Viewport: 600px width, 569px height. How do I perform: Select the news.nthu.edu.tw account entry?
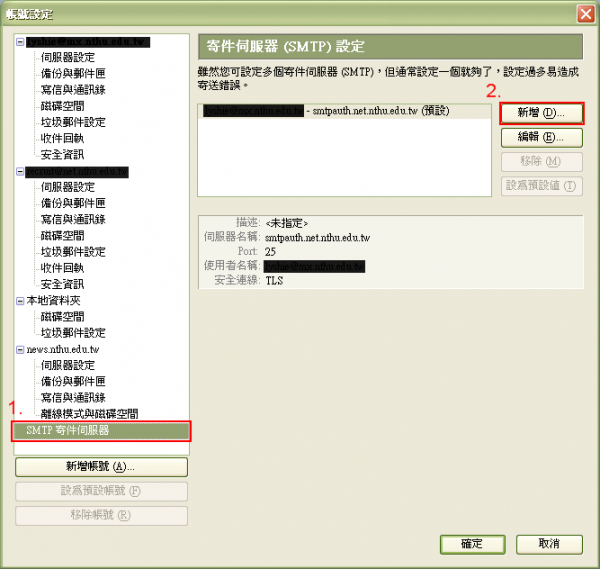pyautogui.click(x=64, y=350)
